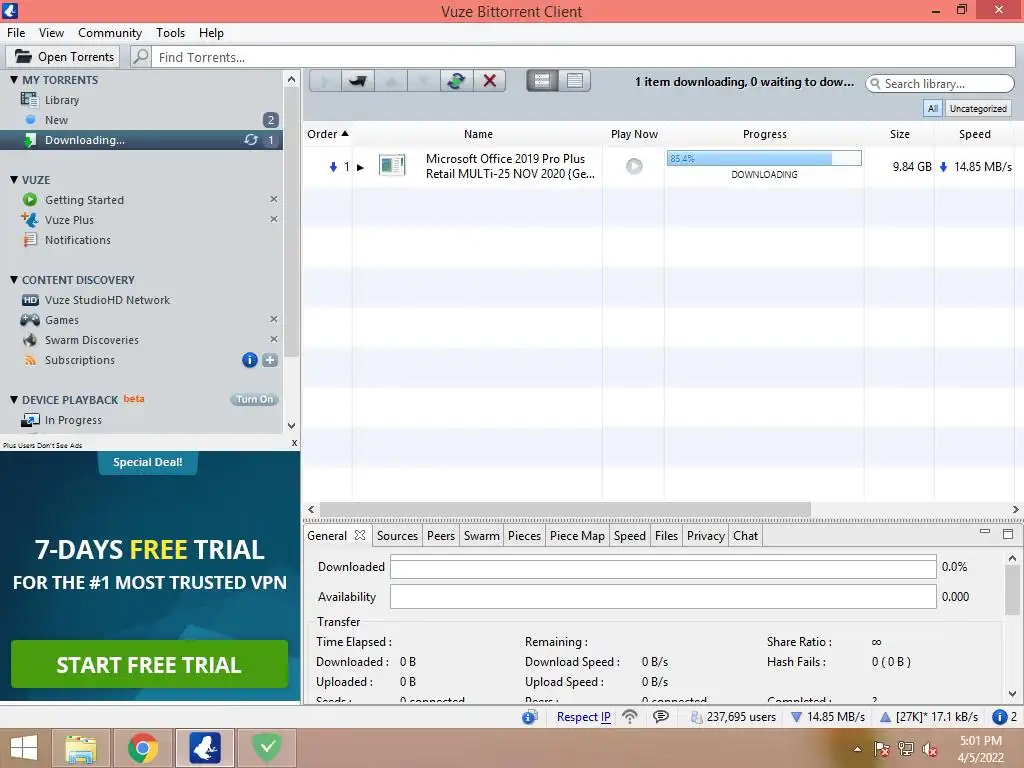Open Vuze StudioHD Network

tap(107, 300)
